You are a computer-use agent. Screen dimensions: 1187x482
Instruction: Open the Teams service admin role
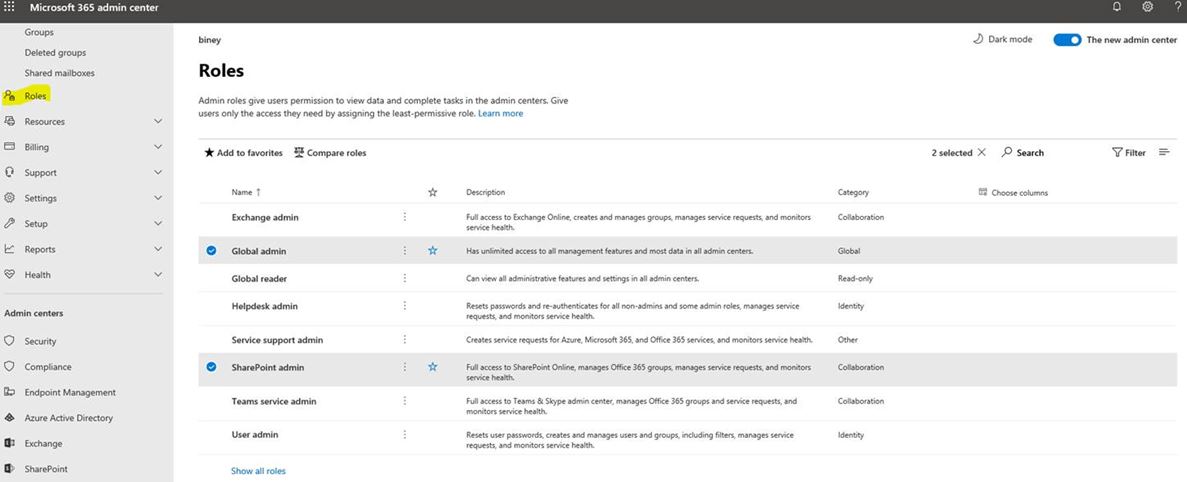[x=274, y=401]
